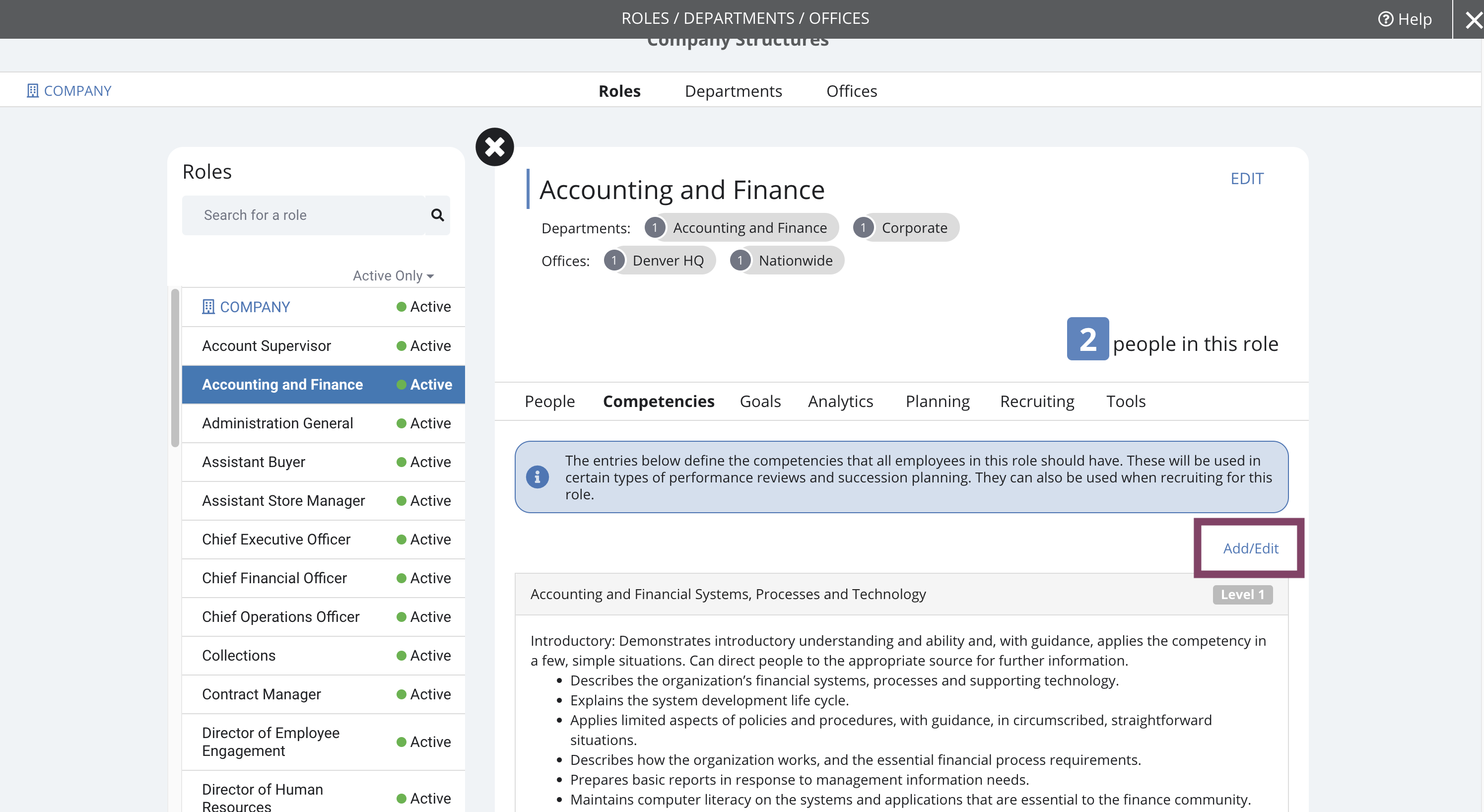
Task: Switch to the Offices top tab
Action: click(852, 91)
